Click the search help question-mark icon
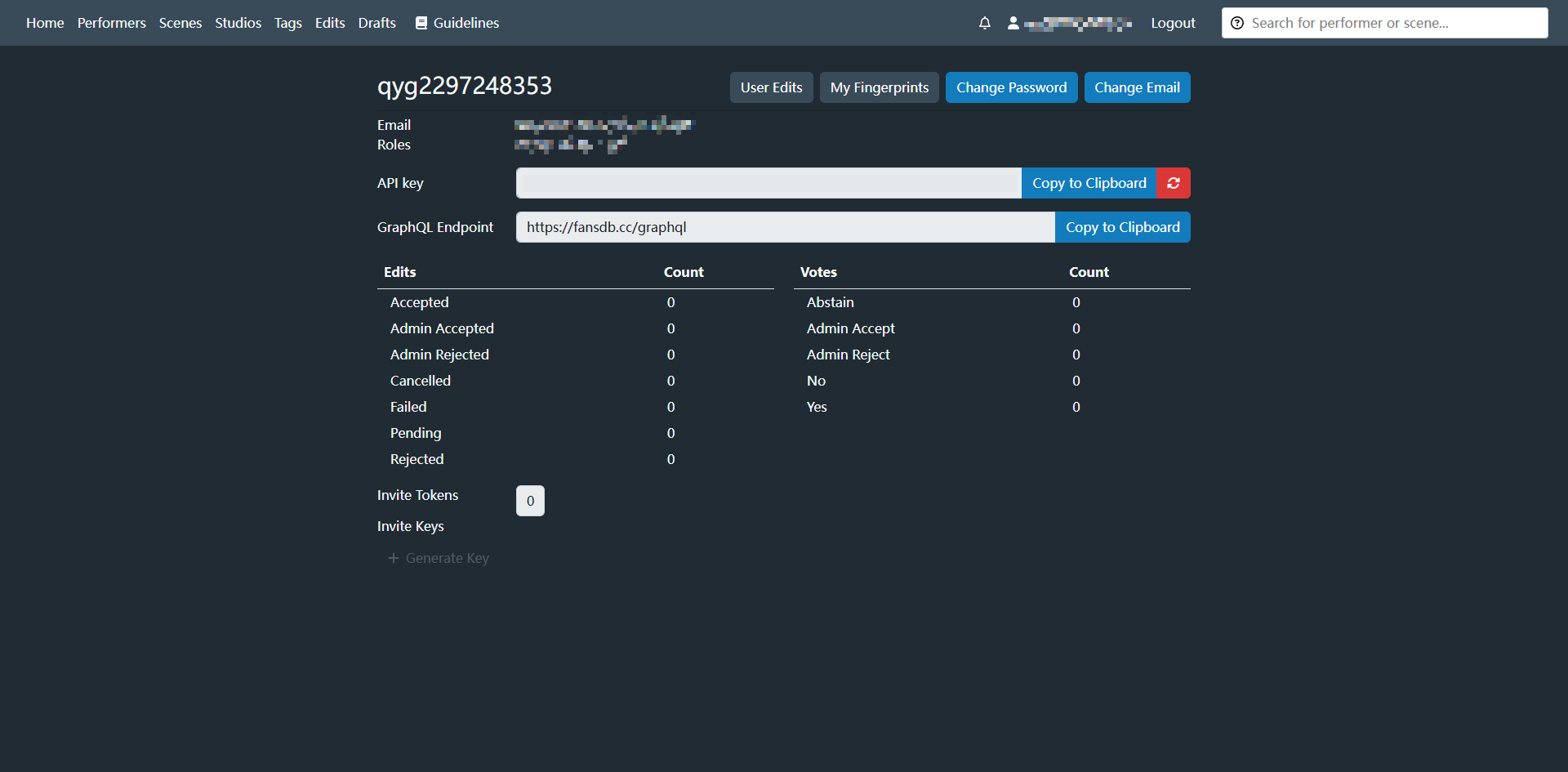Viewport: 1568px width, 772px height. [x=1237, y=23]
